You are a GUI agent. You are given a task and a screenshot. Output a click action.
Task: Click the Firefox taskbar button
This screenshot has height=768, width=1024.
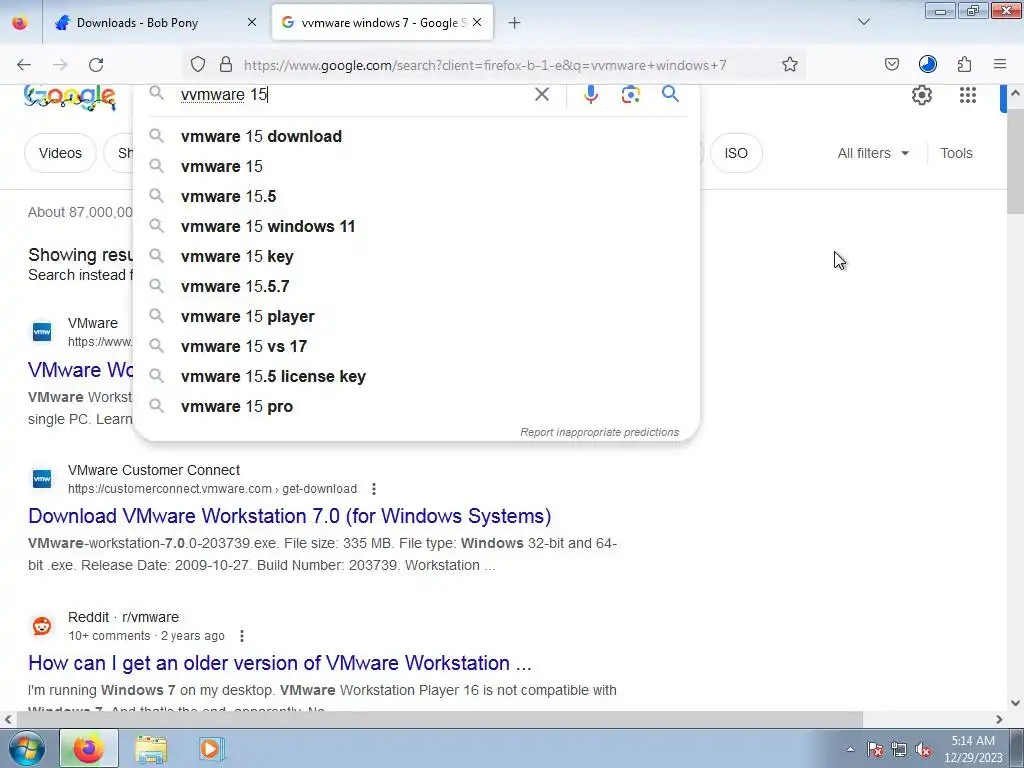pos(89,749)
